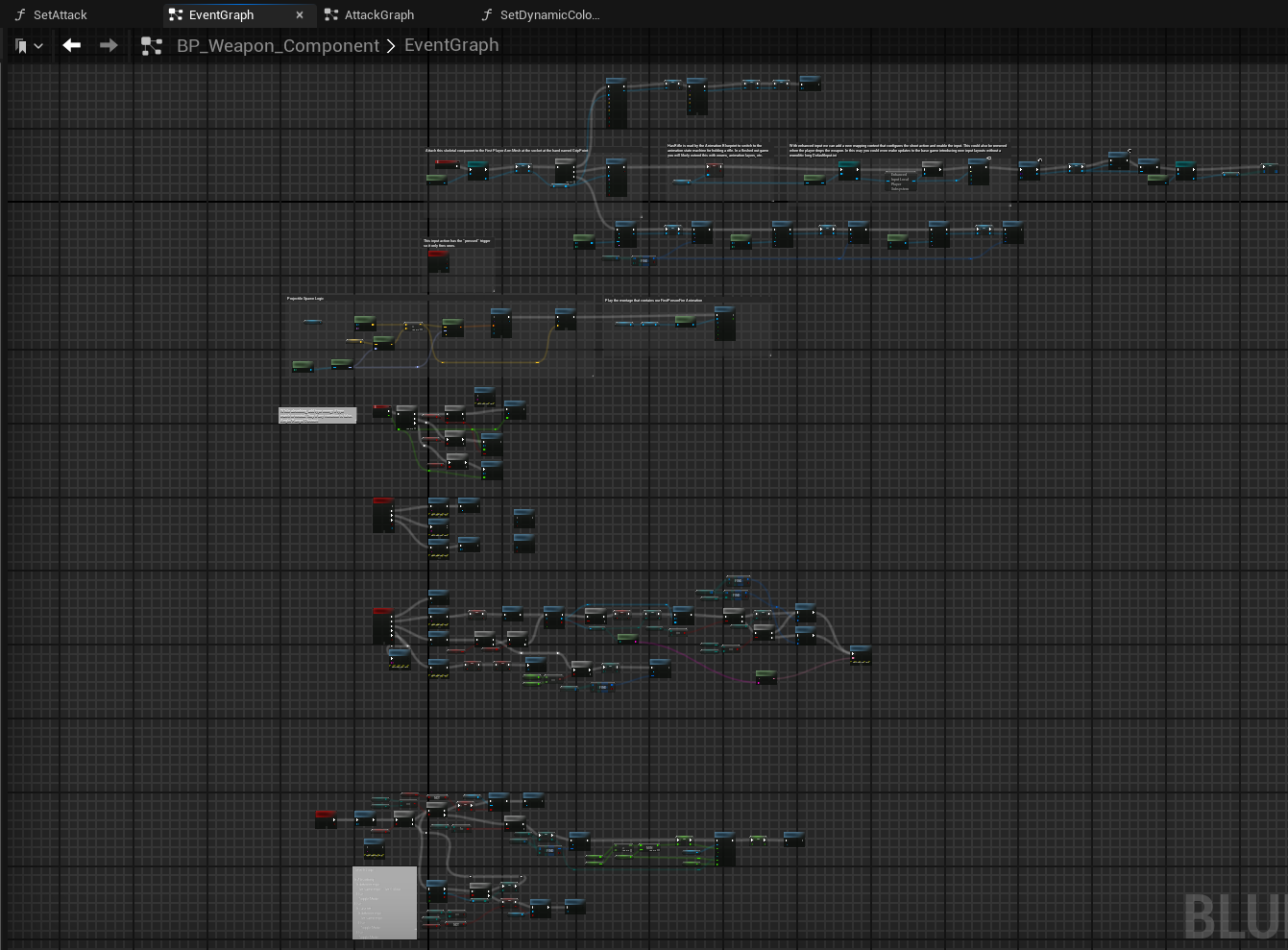Viewport: 1288px width, 950px height.
Task: Open the bookmarks dropdown in graph toolbar
Action: 29,46
